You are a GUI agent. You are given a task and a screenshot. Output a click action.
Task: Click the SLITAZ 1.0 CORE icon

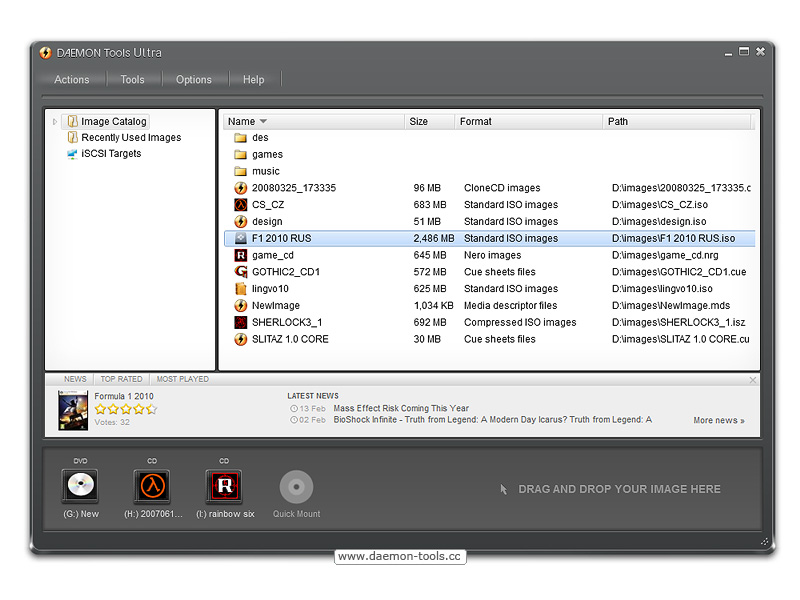[x=240, y=339]
